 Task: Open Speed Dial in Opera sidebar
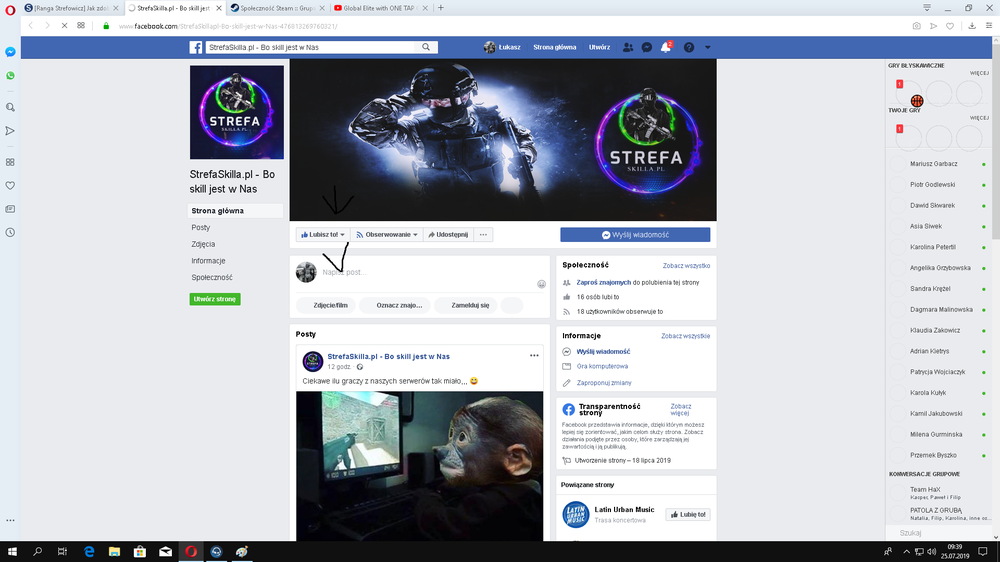click(x=10, y=162)
